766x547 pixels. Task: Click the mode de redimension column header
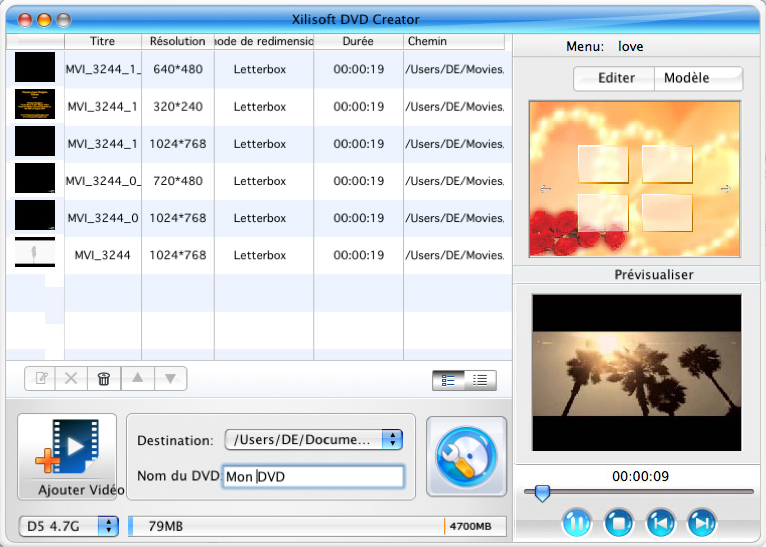264,42
